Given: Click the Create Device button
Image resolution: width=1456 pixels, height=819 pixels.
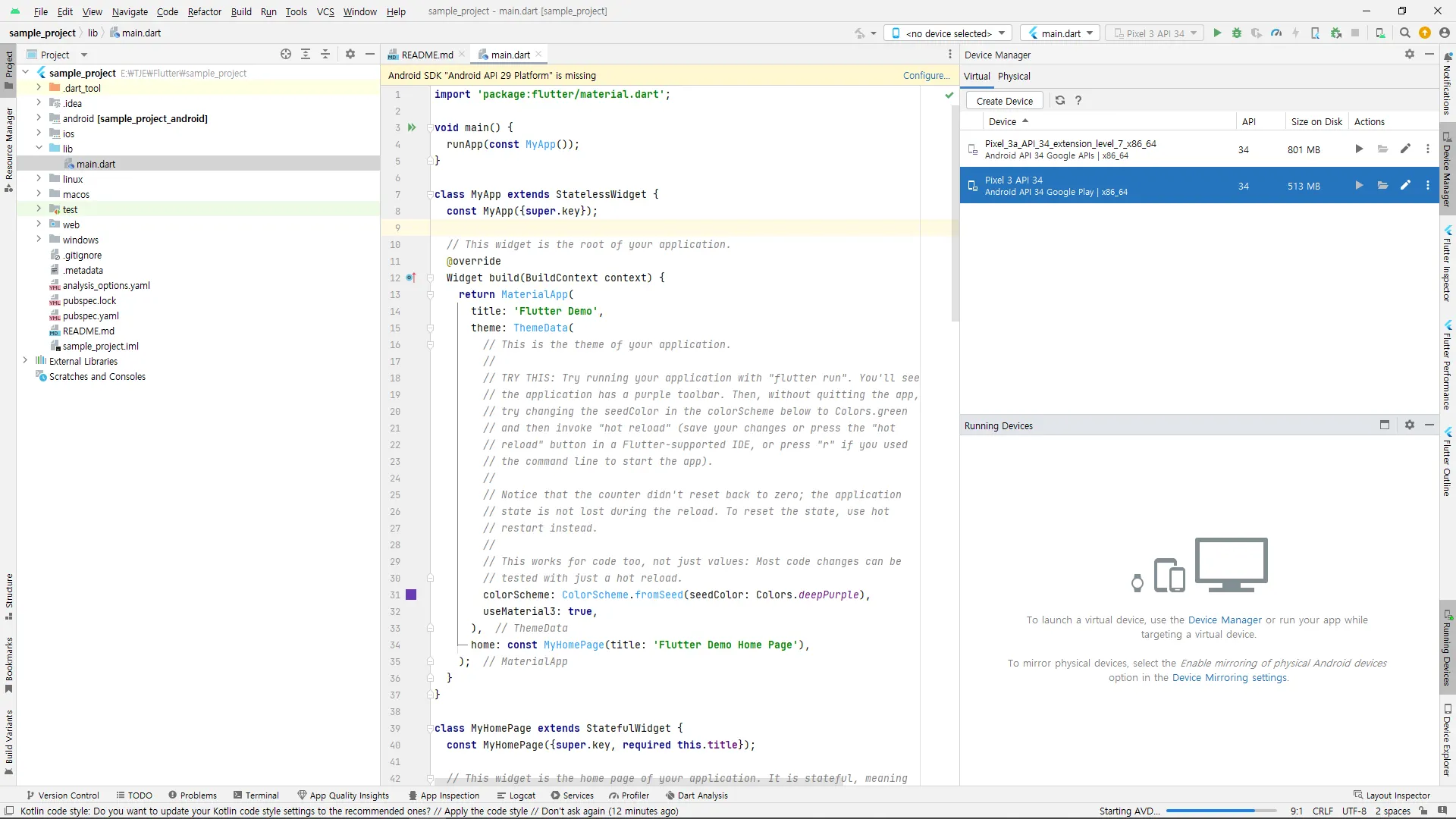Looking at the screenshot, I should pyautogui.click(x=1004, y=101).
